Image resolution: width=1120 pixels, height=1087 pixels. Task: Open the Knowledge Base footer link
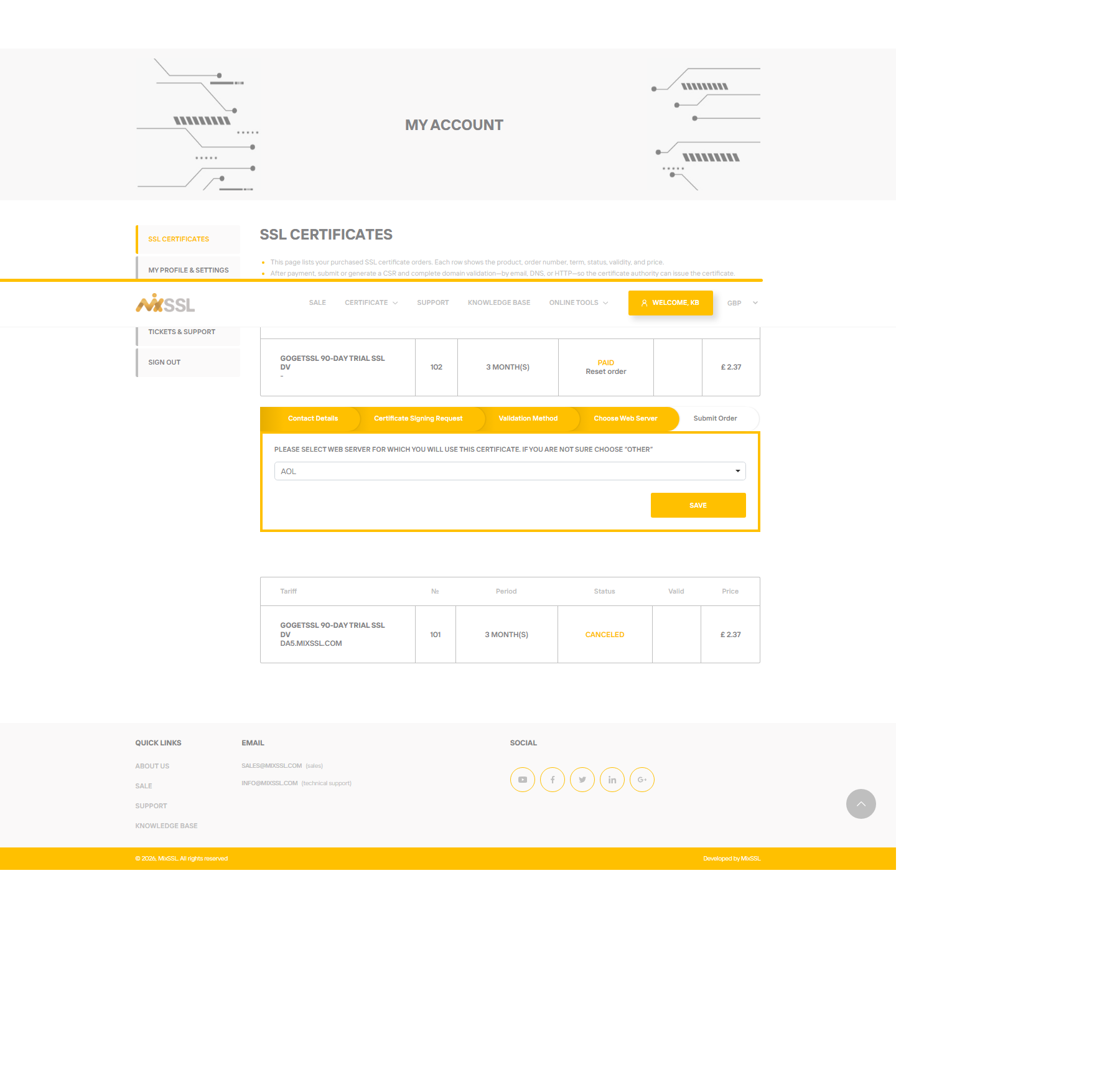[166, 826]
